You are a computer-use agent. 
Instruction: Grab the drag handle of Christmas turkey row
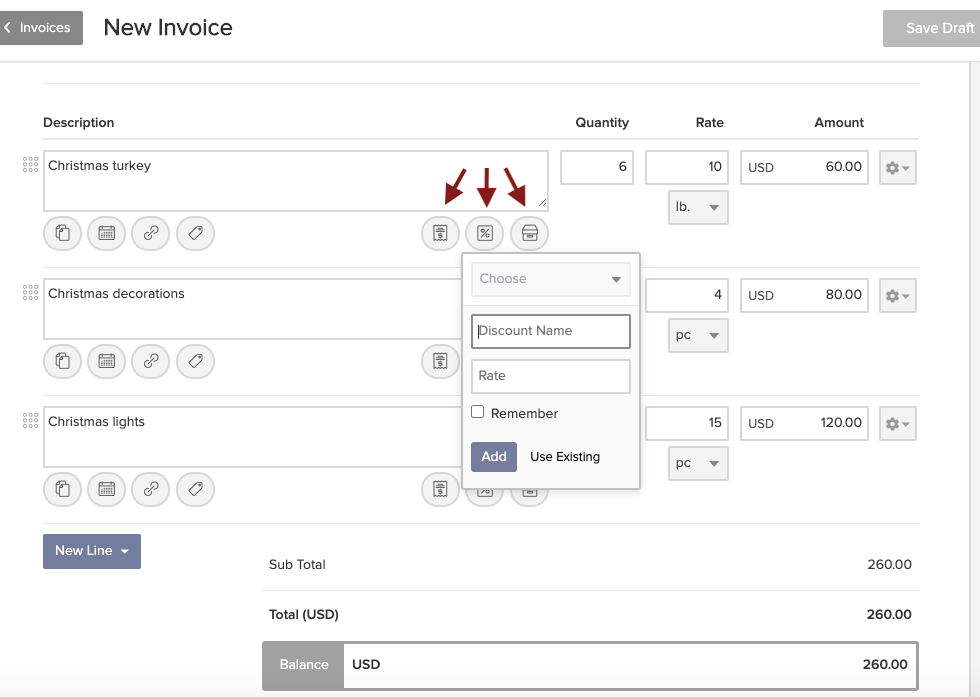click(x=30, y=164)
